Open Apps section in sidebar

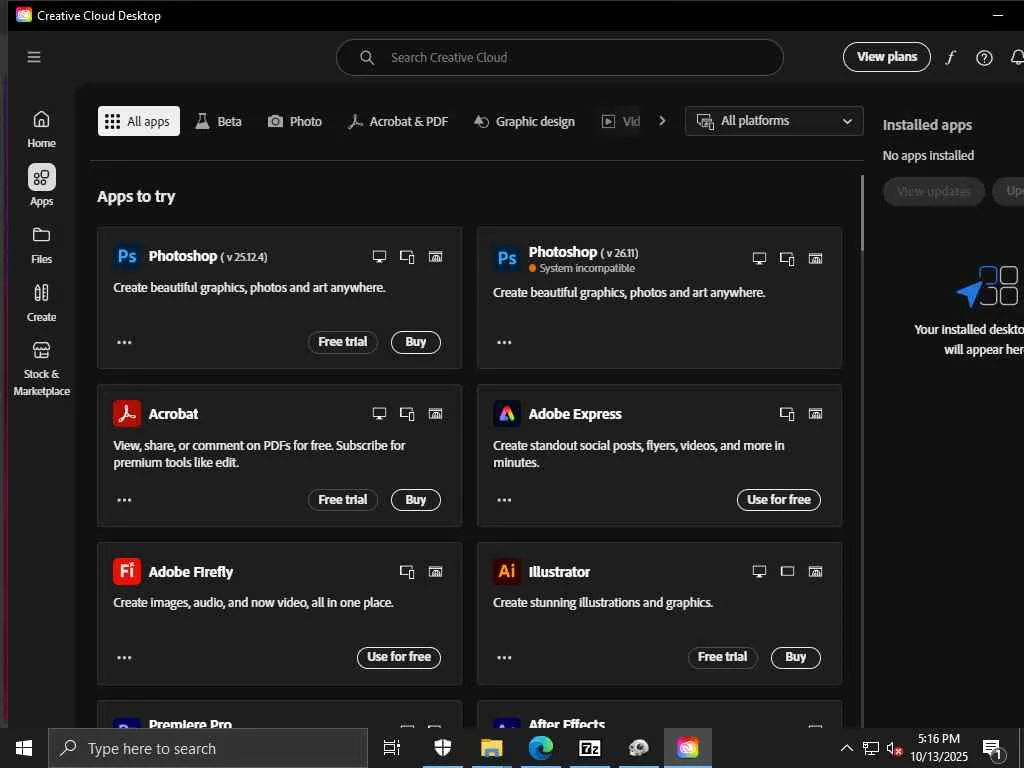(x=41, y=185)
